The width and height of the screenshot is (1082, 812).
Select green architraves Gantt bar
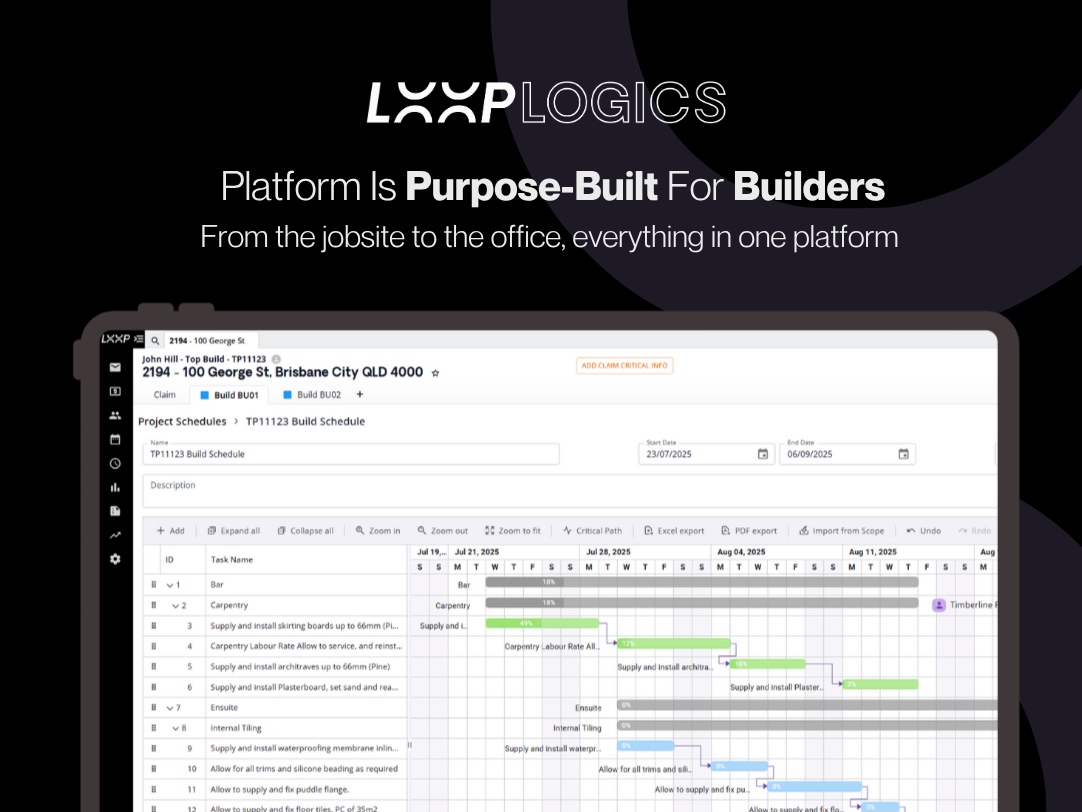768,664
